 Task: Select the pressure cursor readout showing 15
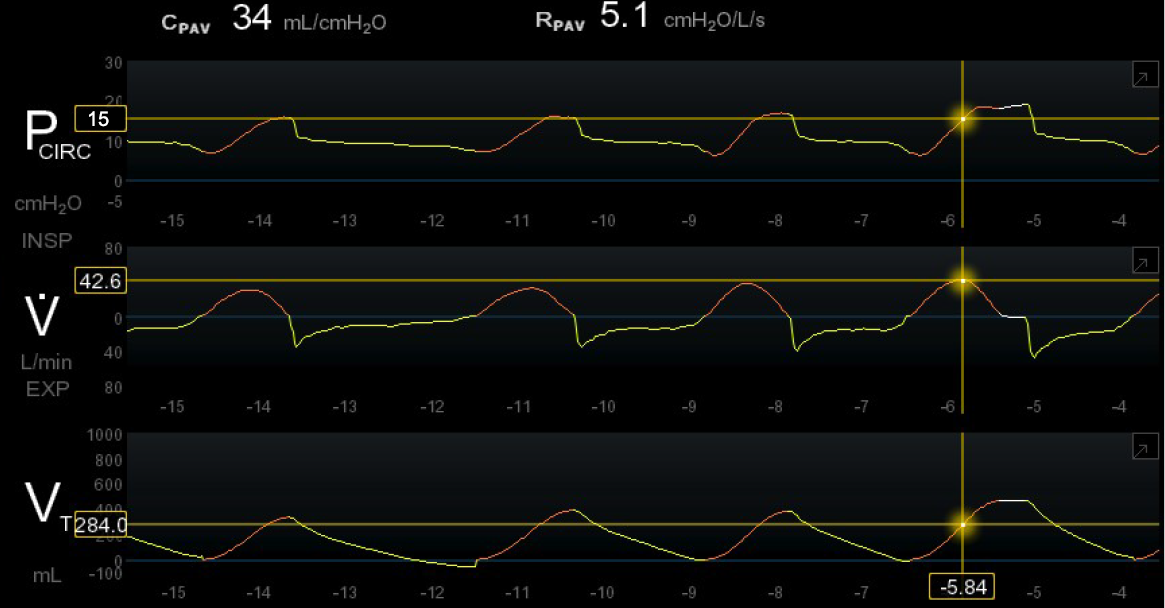tap(99, 119)
